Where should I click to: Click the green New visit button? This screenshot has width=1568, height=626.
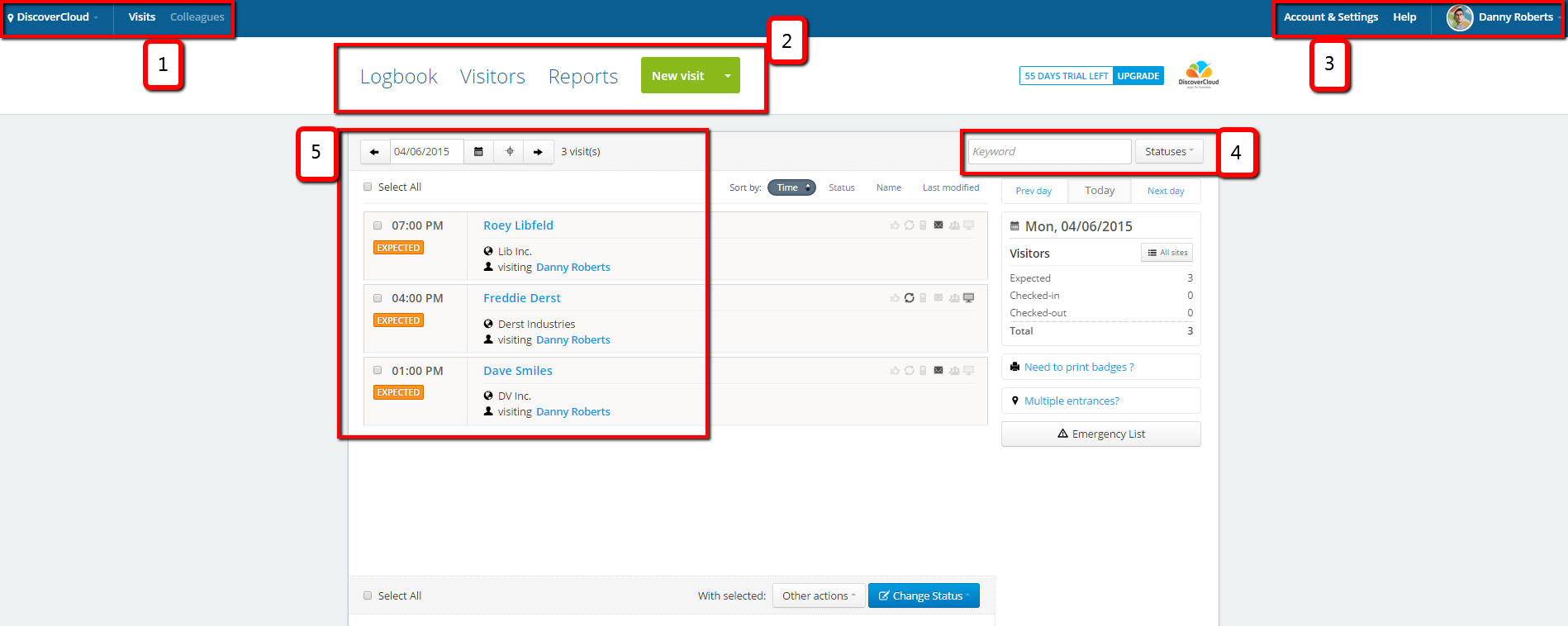(x=678, y=76)
